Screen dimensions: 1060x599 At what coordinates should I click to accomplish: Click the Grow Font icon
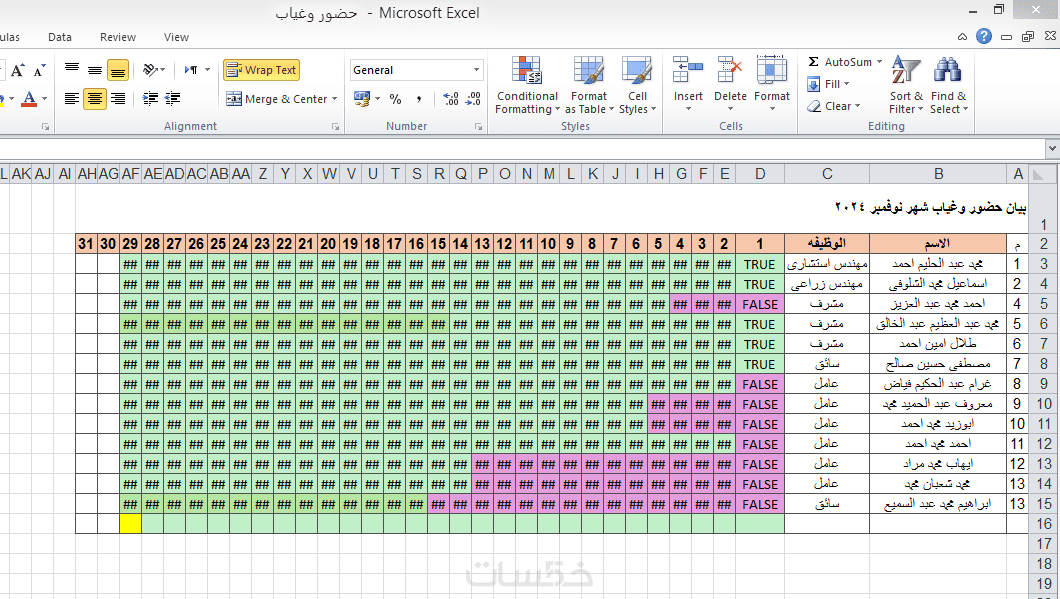click(x=18, y=70)
